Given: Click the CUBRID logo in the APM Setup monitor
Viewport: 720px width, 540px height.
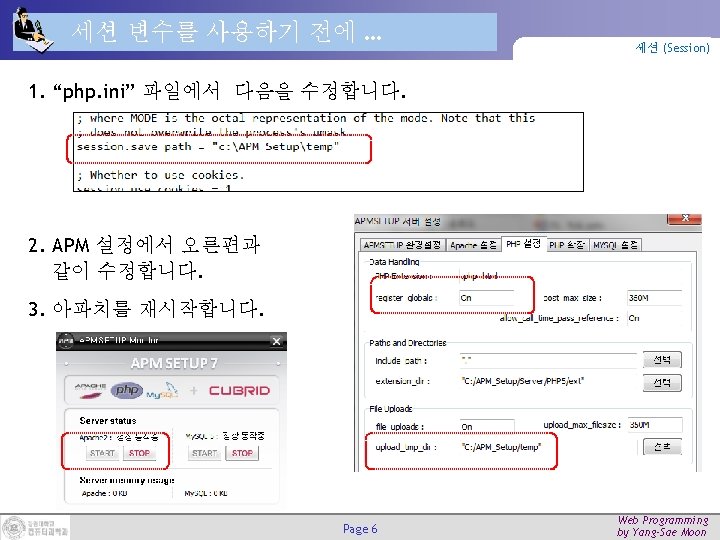Looking at the screenshot, I should pos(239,391).
